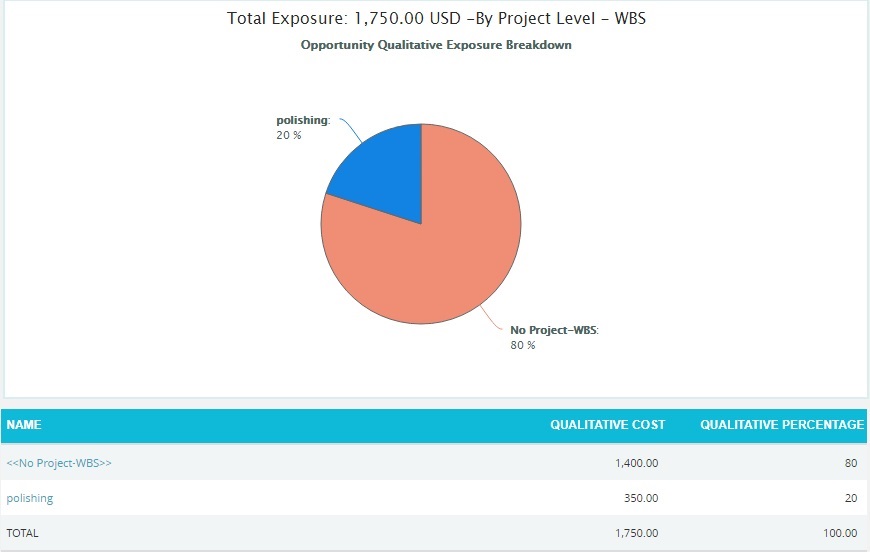Sort by QUALITATIVE PERCENTAGE column header
The width and height of the screenshot is (870, 555).
782,425
